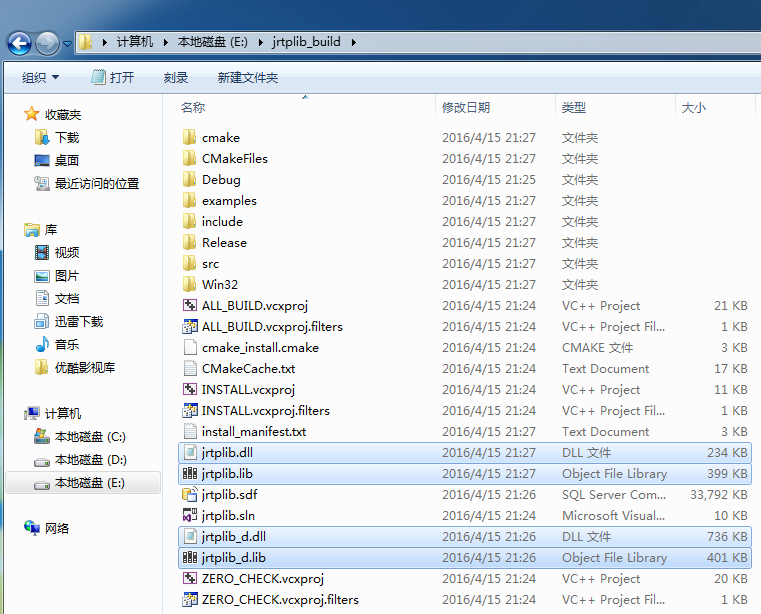Viewport: 761px width, 614px height.
Task: Select the src folder icon
Action: point(189,264)
